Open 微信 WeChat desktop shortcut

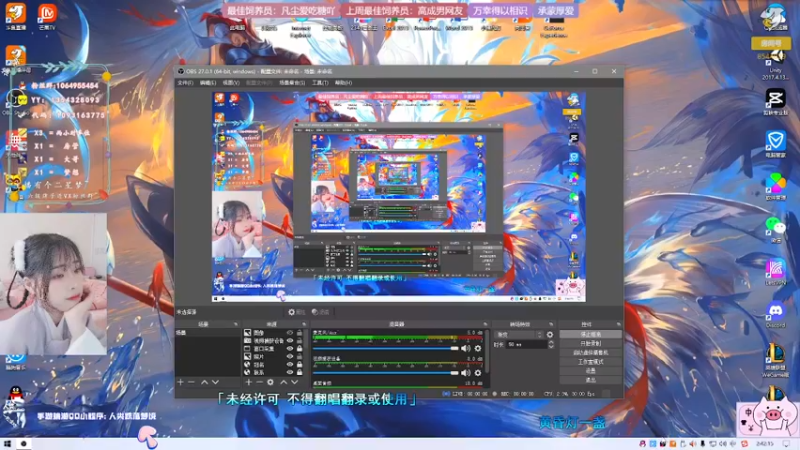[x=776, y=229]
